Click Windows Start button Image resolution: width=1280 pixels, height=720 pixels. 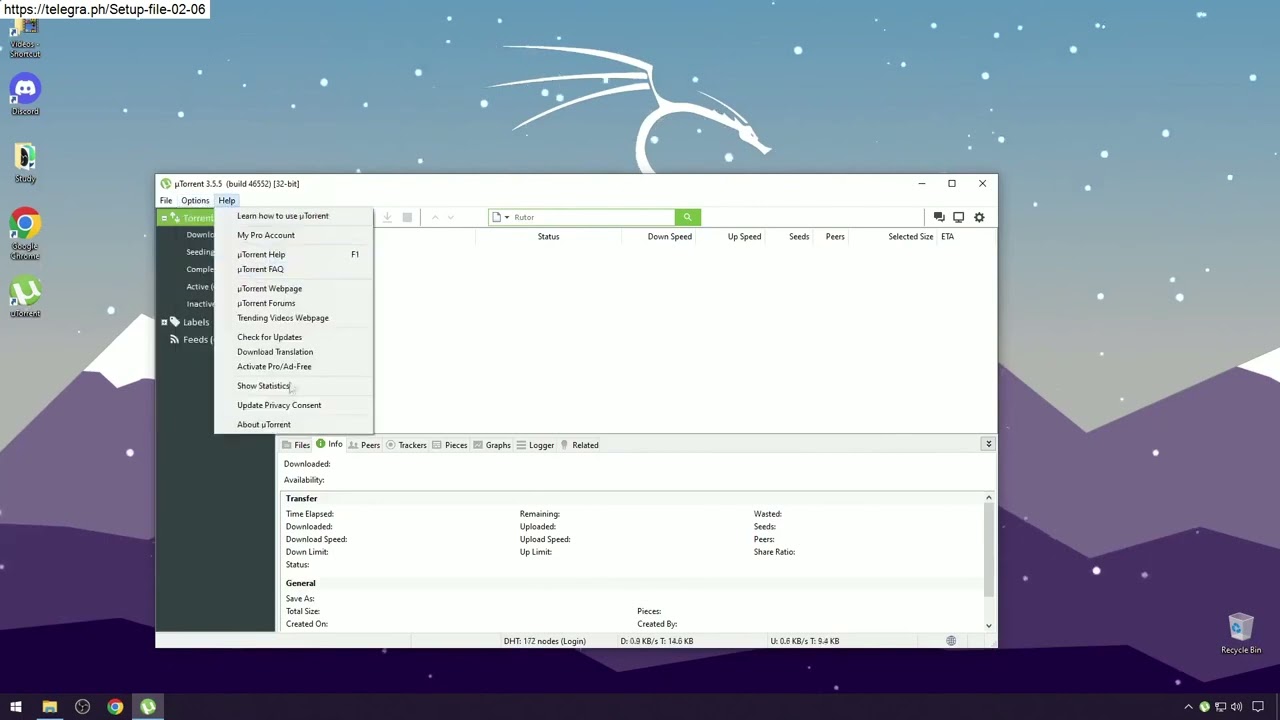click(16, 707)
